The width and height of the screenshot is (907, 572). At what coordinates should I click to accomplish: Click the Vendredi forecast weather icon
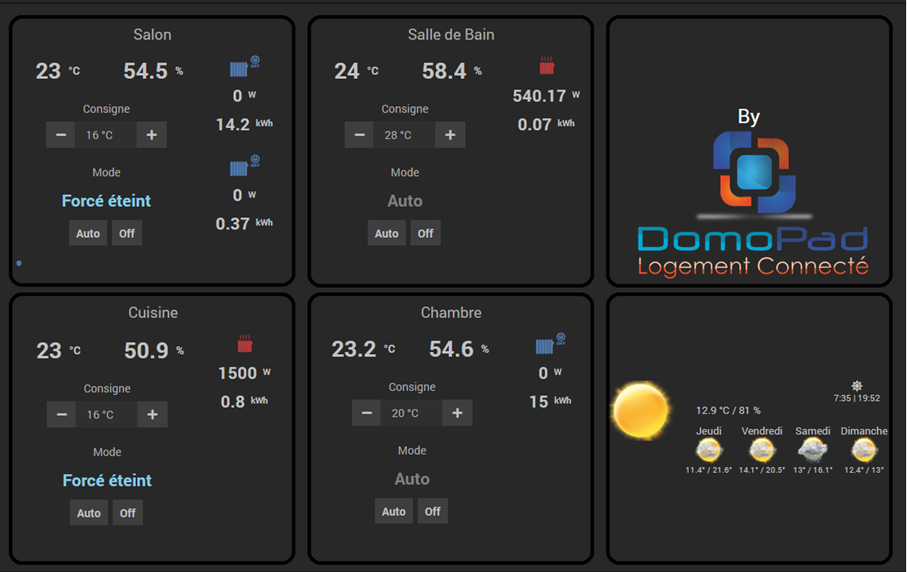(x=762, y=449)
